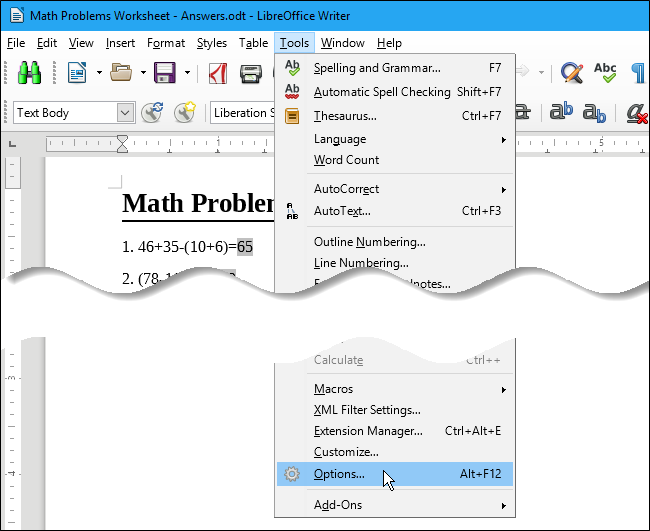Expand the Text Body paragraph style dropdown

[125, 113]
